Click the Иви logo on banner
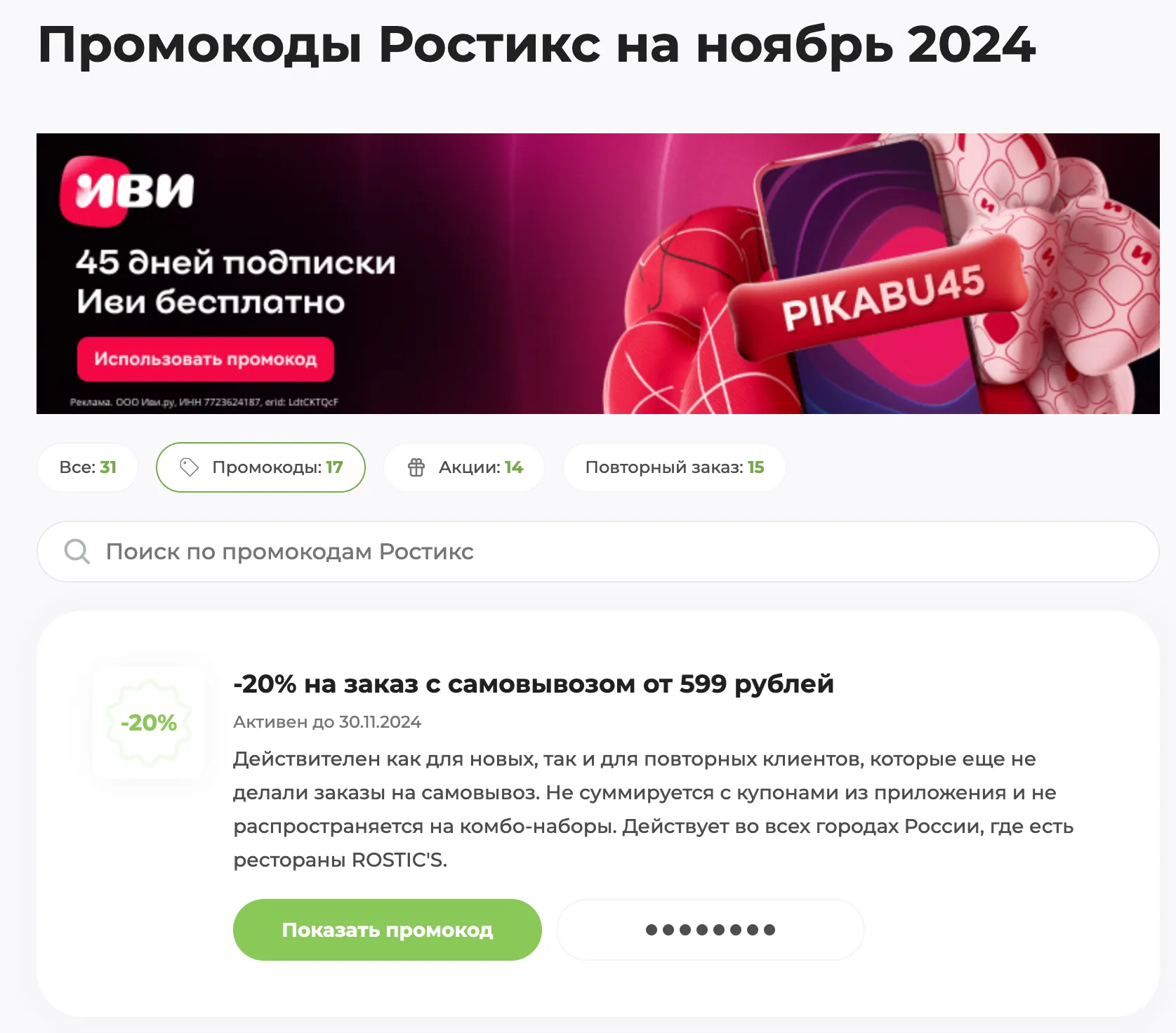The width and height of the screenshot is (1176, 1033). (128, 190)
